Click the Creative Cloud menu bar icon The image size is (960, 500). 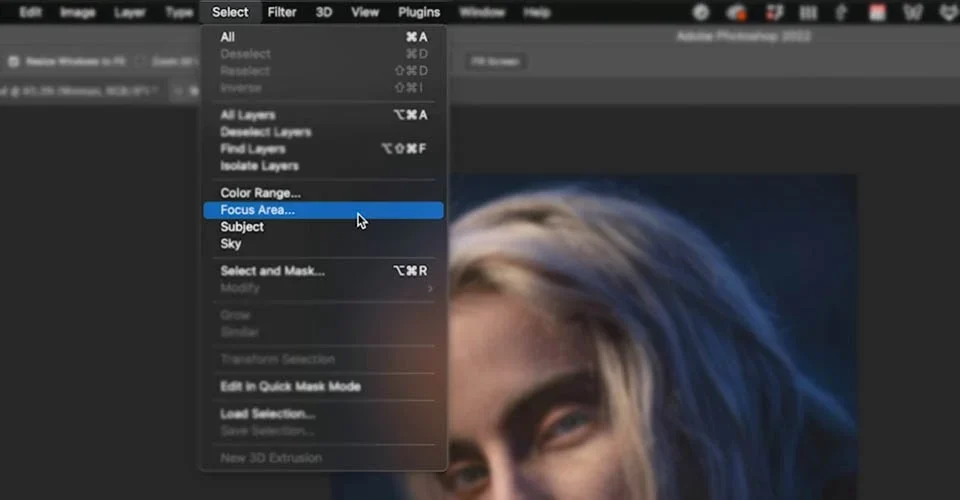pyautogui.click(x=737, y=12)
